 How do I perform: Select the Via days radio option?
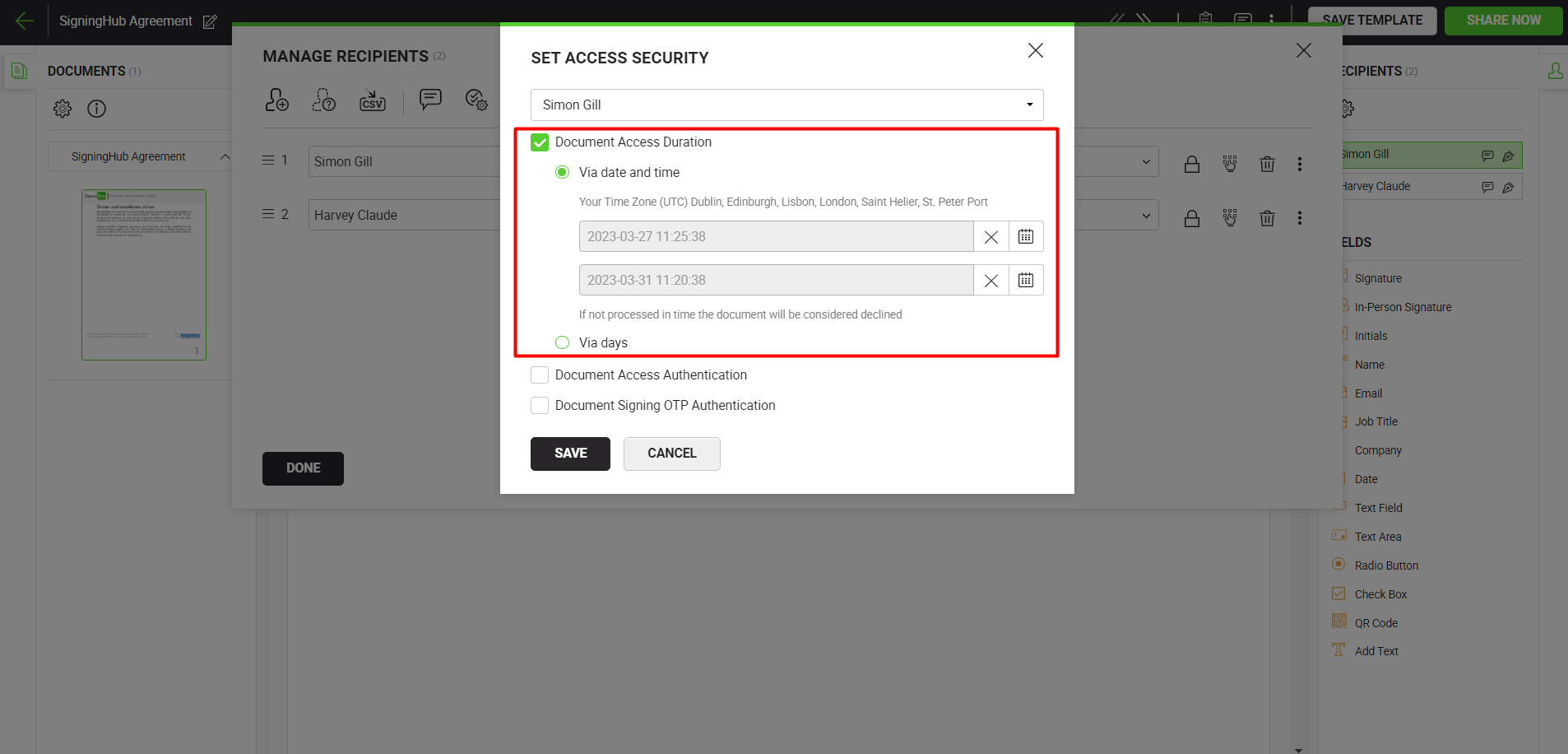pyautogui.click(x=563, y=343)
